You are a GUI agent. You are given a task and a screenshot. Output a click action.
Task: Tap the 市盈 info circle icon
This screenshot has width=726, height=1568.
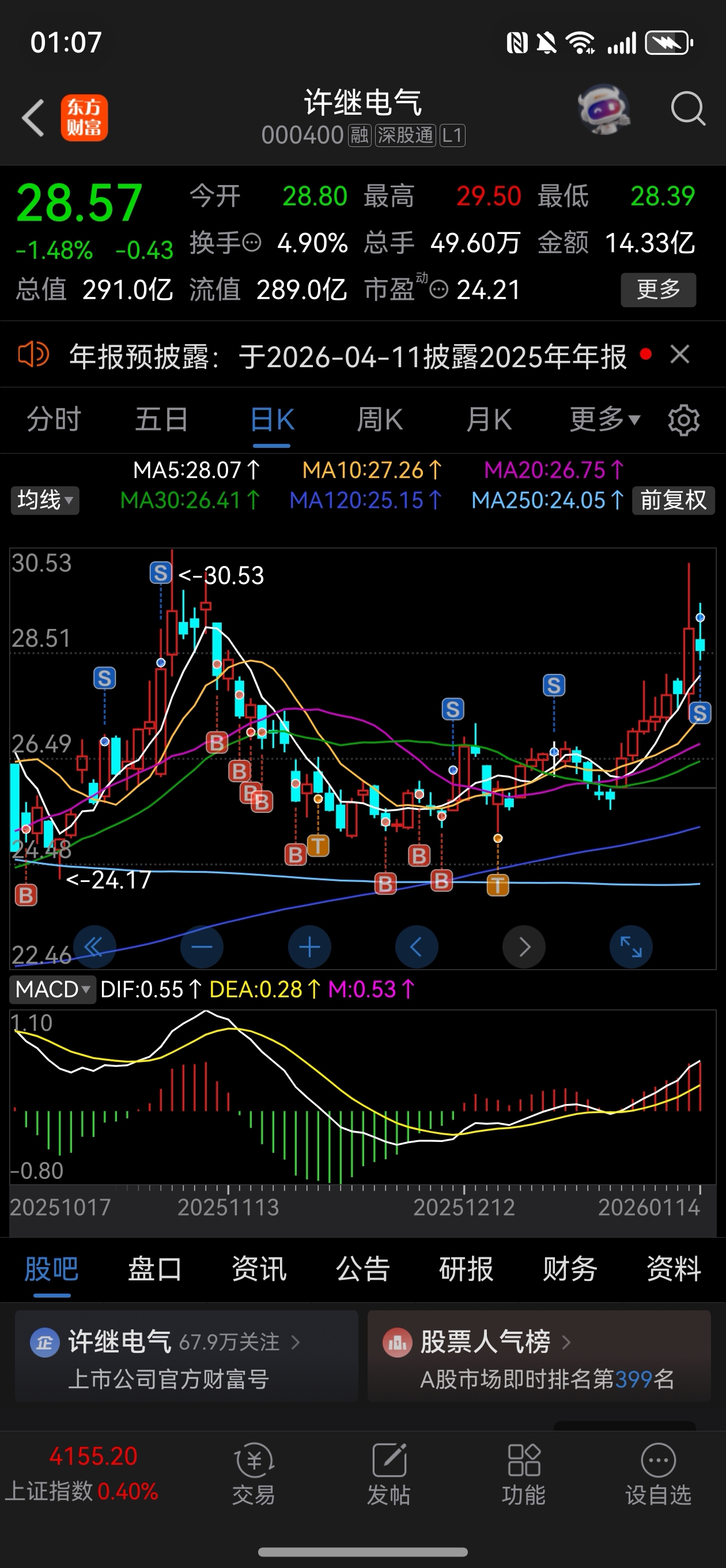pos(438,290)
